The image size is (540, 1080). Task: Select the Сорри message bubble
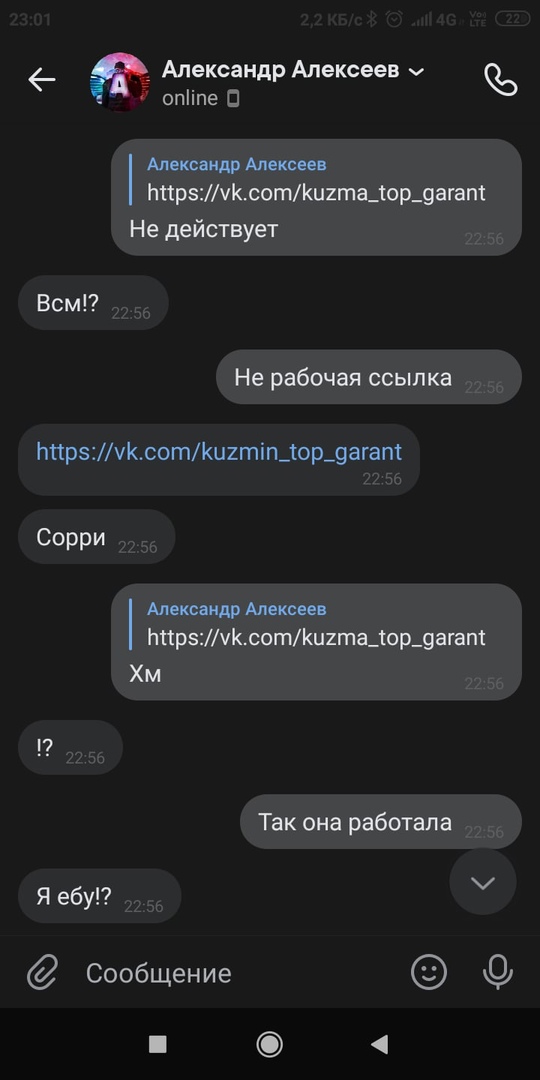[96, 537]
